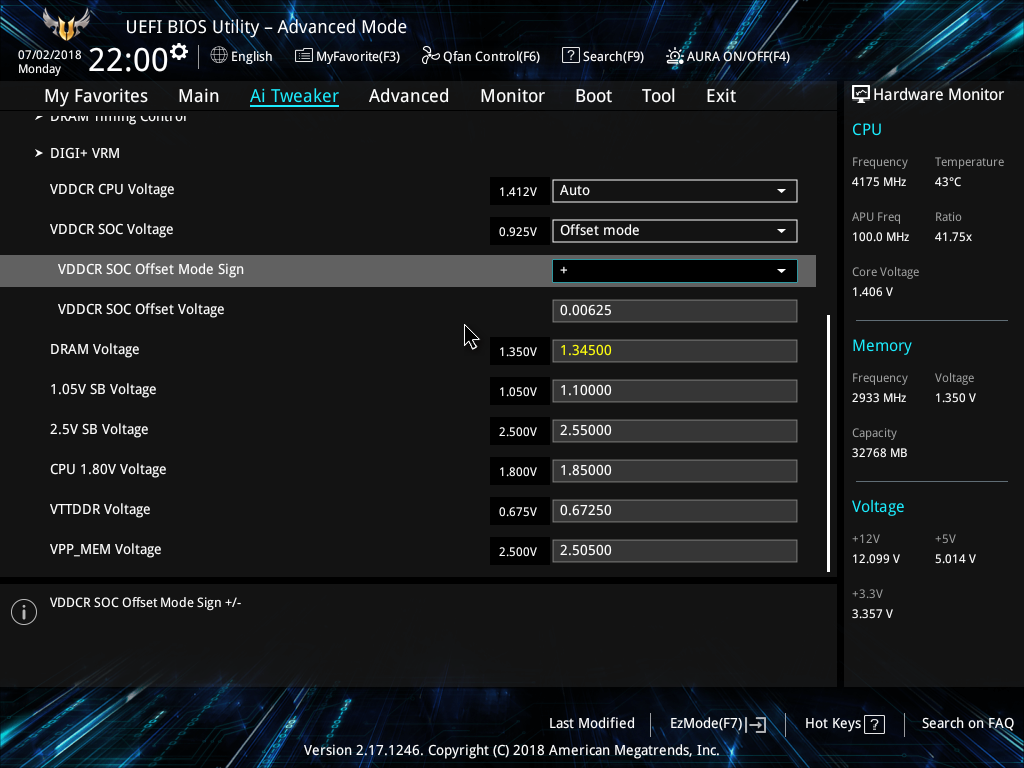Select the CPU 1.80V Voltage label

[108, 470]
